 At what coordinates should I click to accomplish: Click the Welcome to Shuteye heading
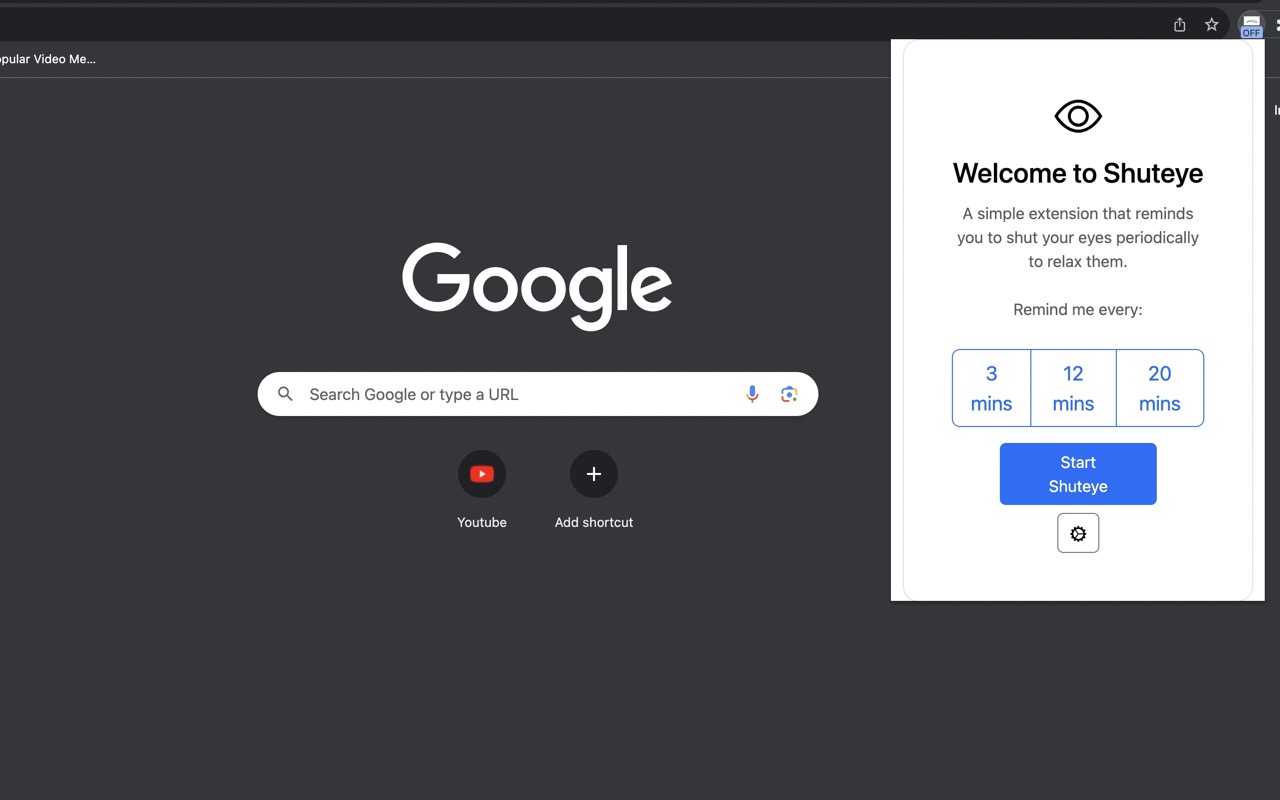1077,173
